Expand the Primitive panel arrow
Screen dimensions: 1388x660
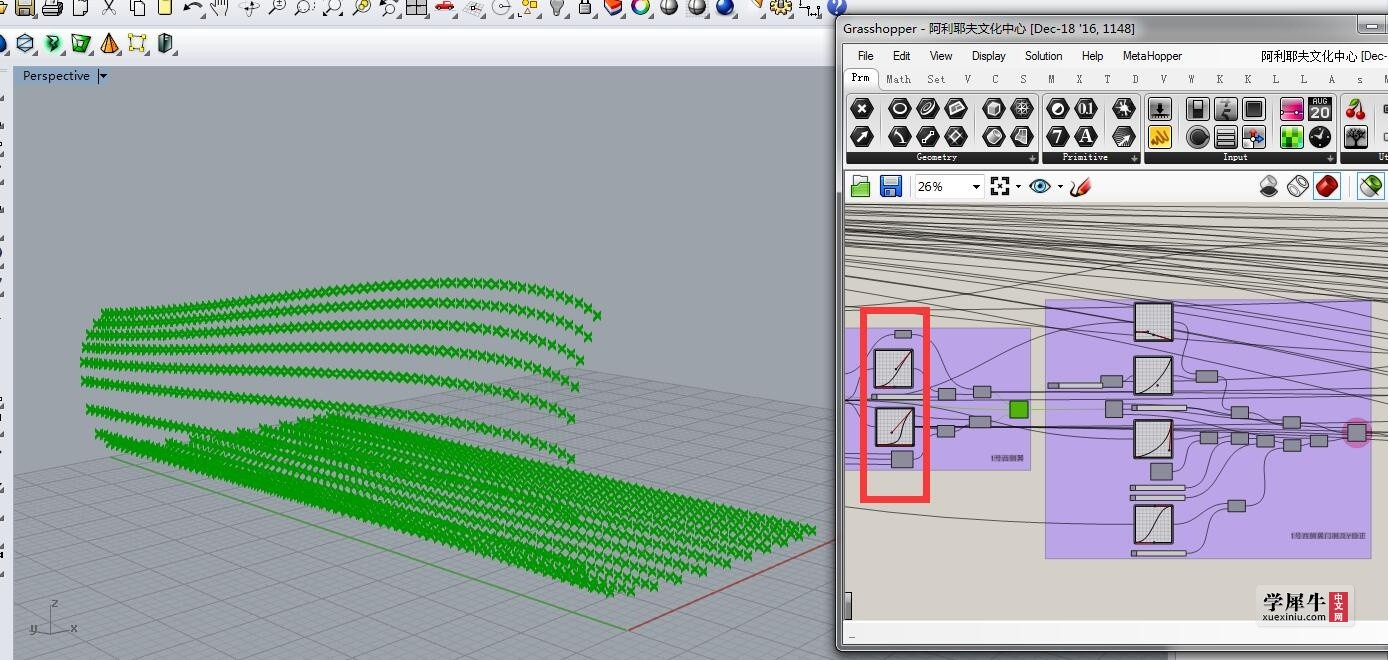click(x=1133, y=158)
